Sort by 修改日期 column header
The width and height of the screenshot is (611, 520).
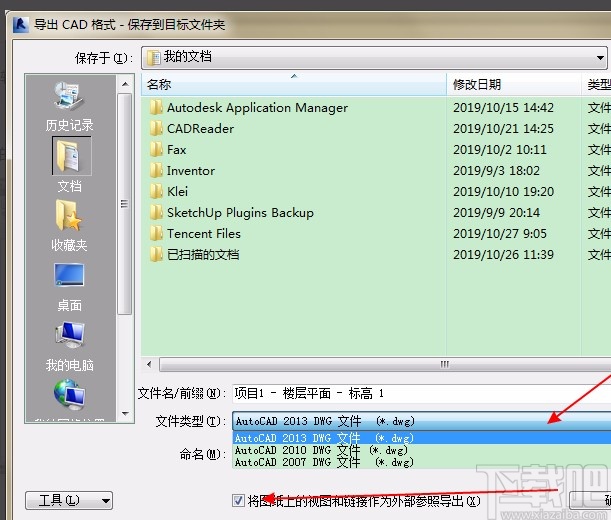point(514,84)
